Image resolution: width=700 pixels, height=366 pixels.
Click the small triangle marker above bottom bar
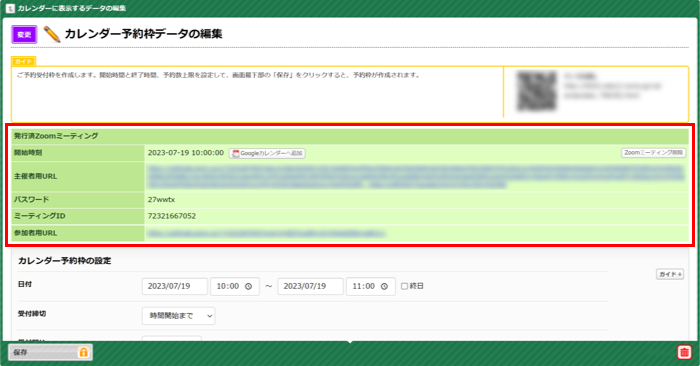click(350, 342)
